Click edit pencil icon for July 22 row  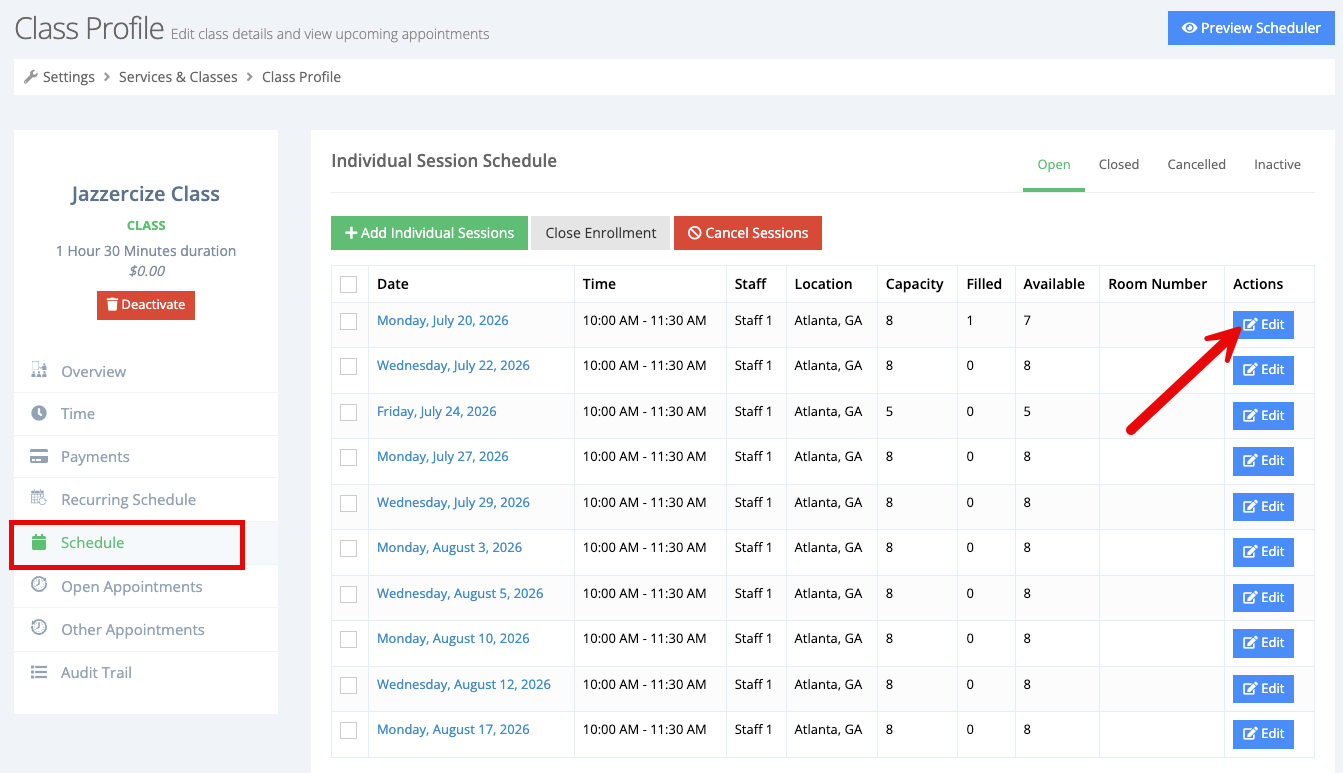(x=1249, y=370)
